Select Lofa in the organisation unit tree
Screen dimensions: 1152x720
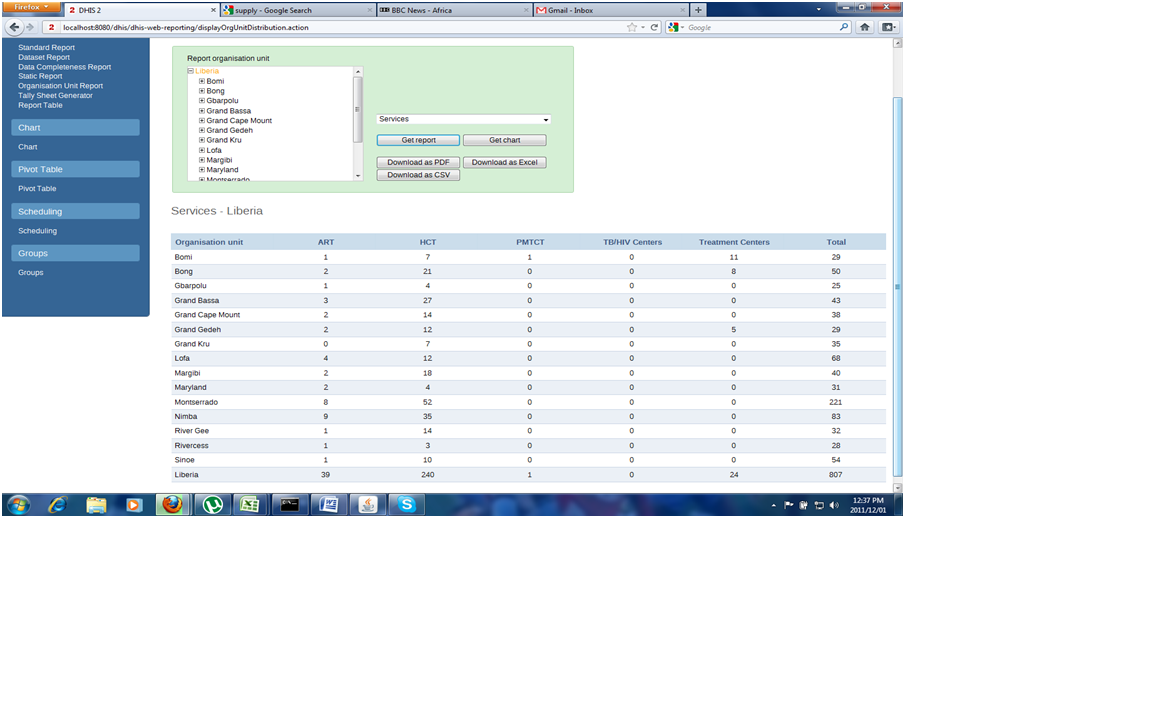[214, 150]
